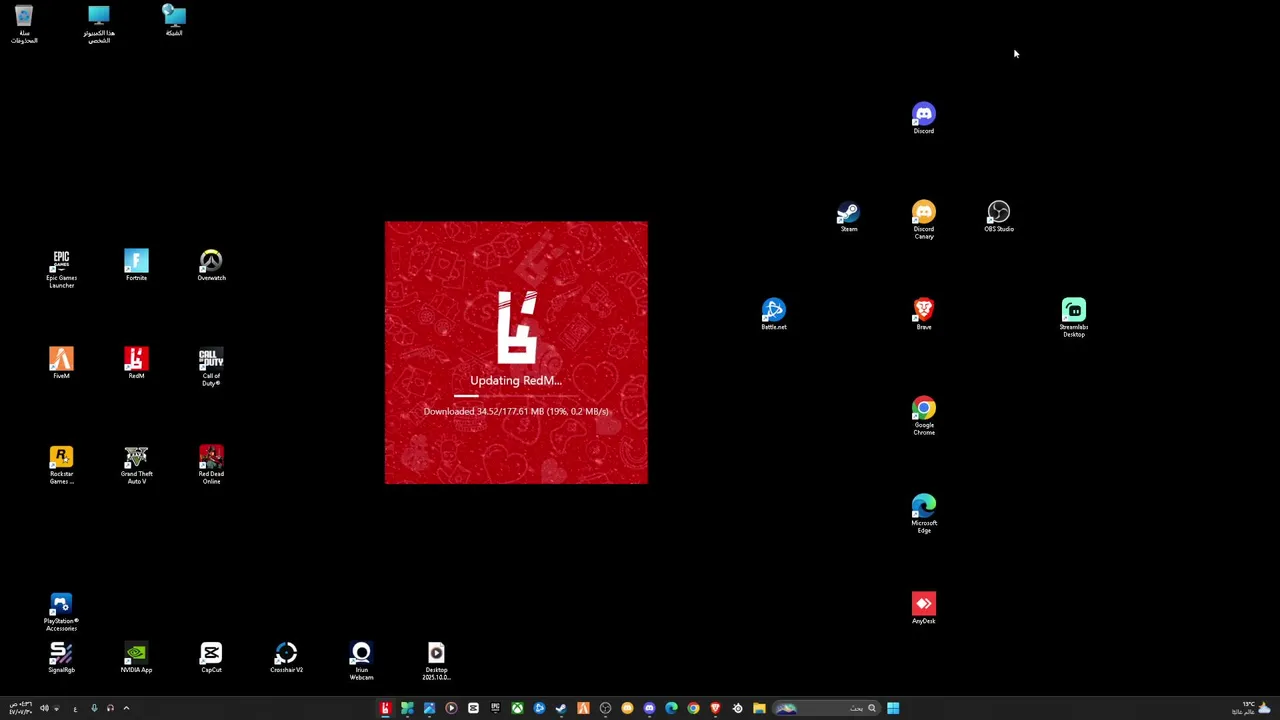Open the Recycle Bin desktop icon
Screen dimensions: 1280x720
tap(24, 25)
